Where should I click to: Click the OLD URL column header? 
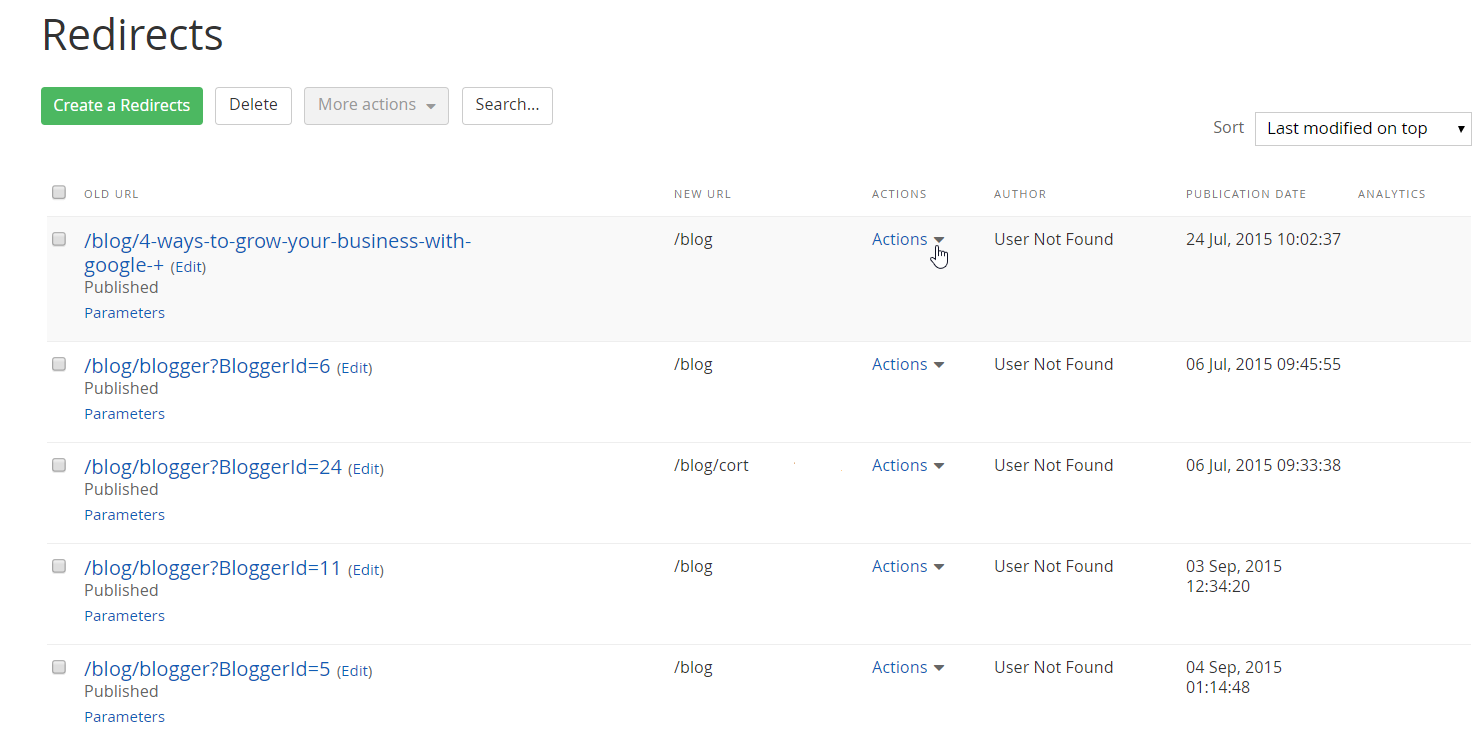pyautogui.click(x=111, y=194)
